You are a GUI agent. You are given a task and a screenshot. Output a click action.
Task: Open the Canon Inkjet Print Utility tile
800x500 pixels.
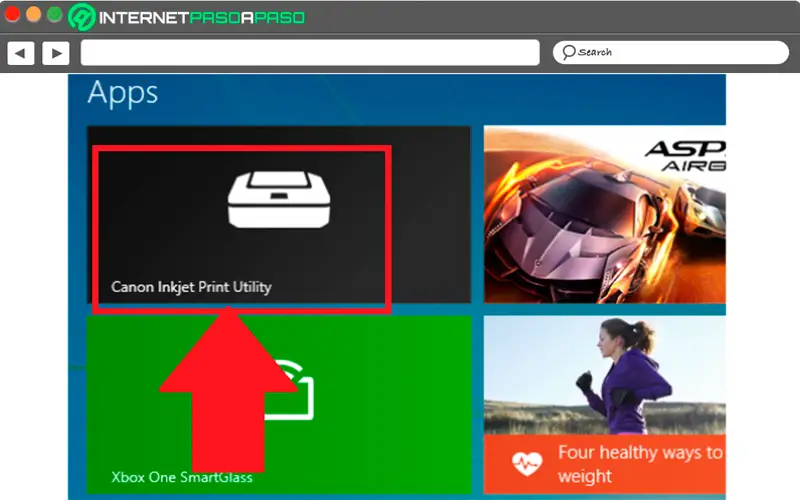pyautogui.click(x=279, y=215)
